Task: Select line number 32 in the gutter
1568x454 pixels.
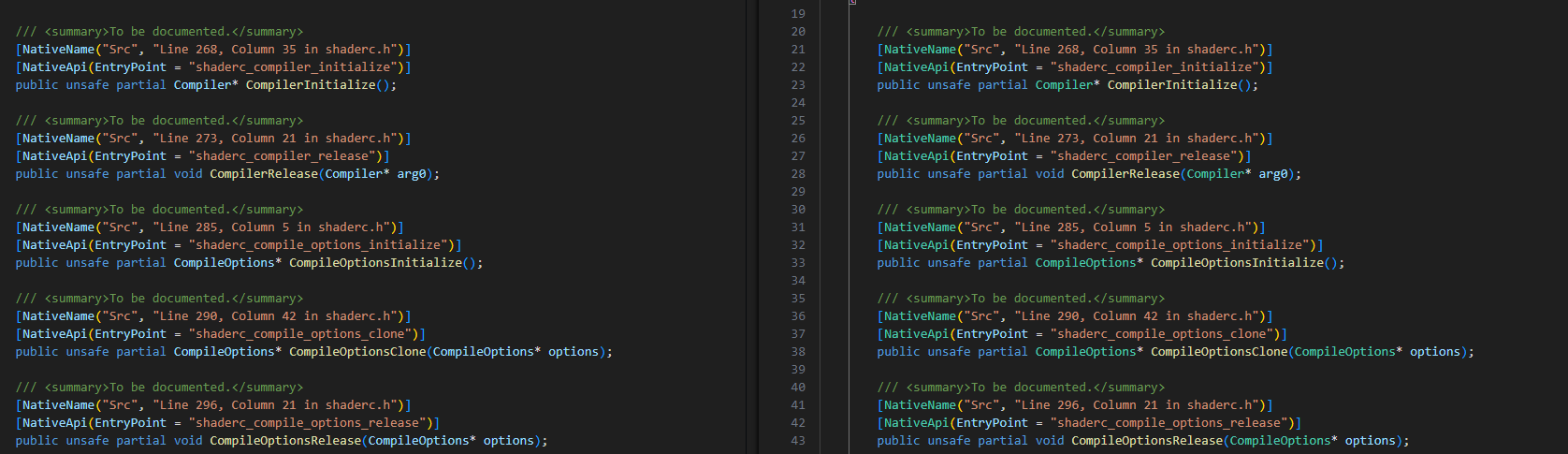Action: 798,245
